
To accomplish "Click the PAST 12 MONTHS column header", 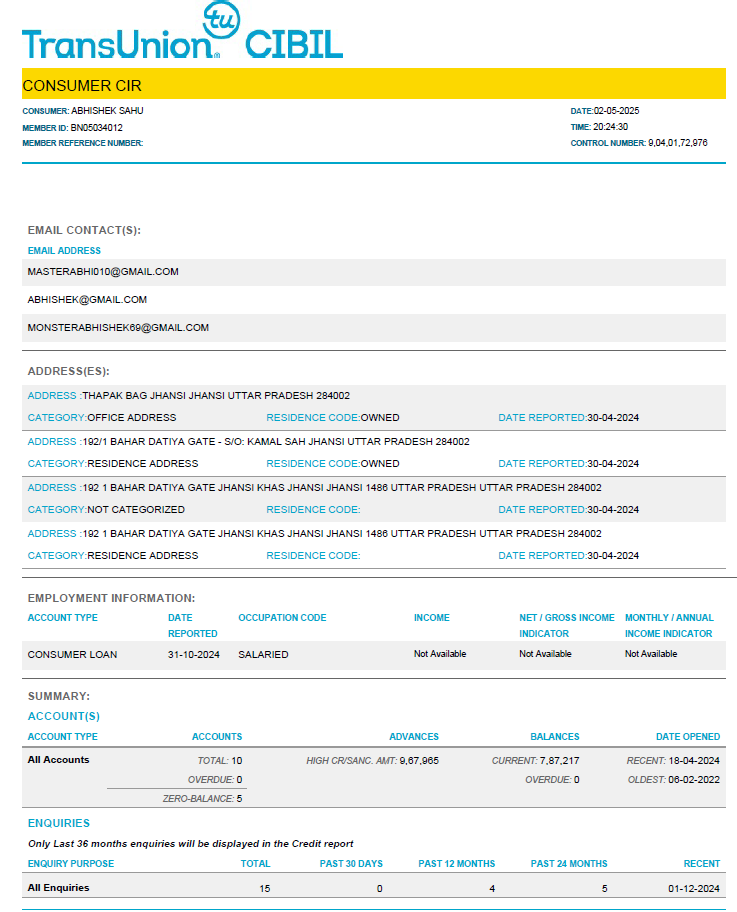I will pos(457,864).
